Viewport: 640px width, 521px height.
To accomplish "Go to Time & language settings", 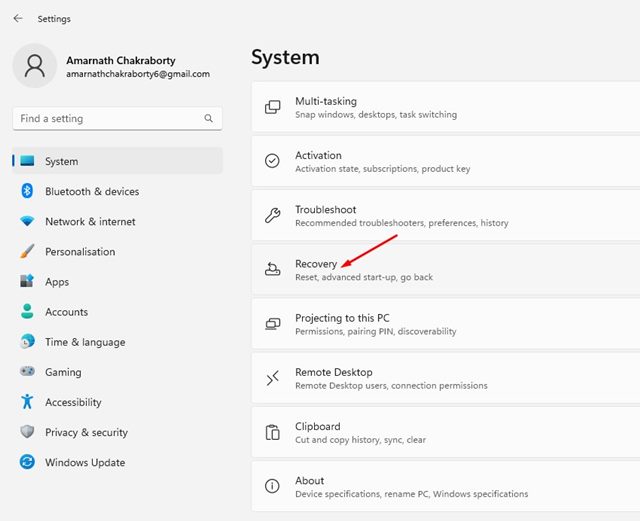I will pyautogui.click(x=85, y=342).
